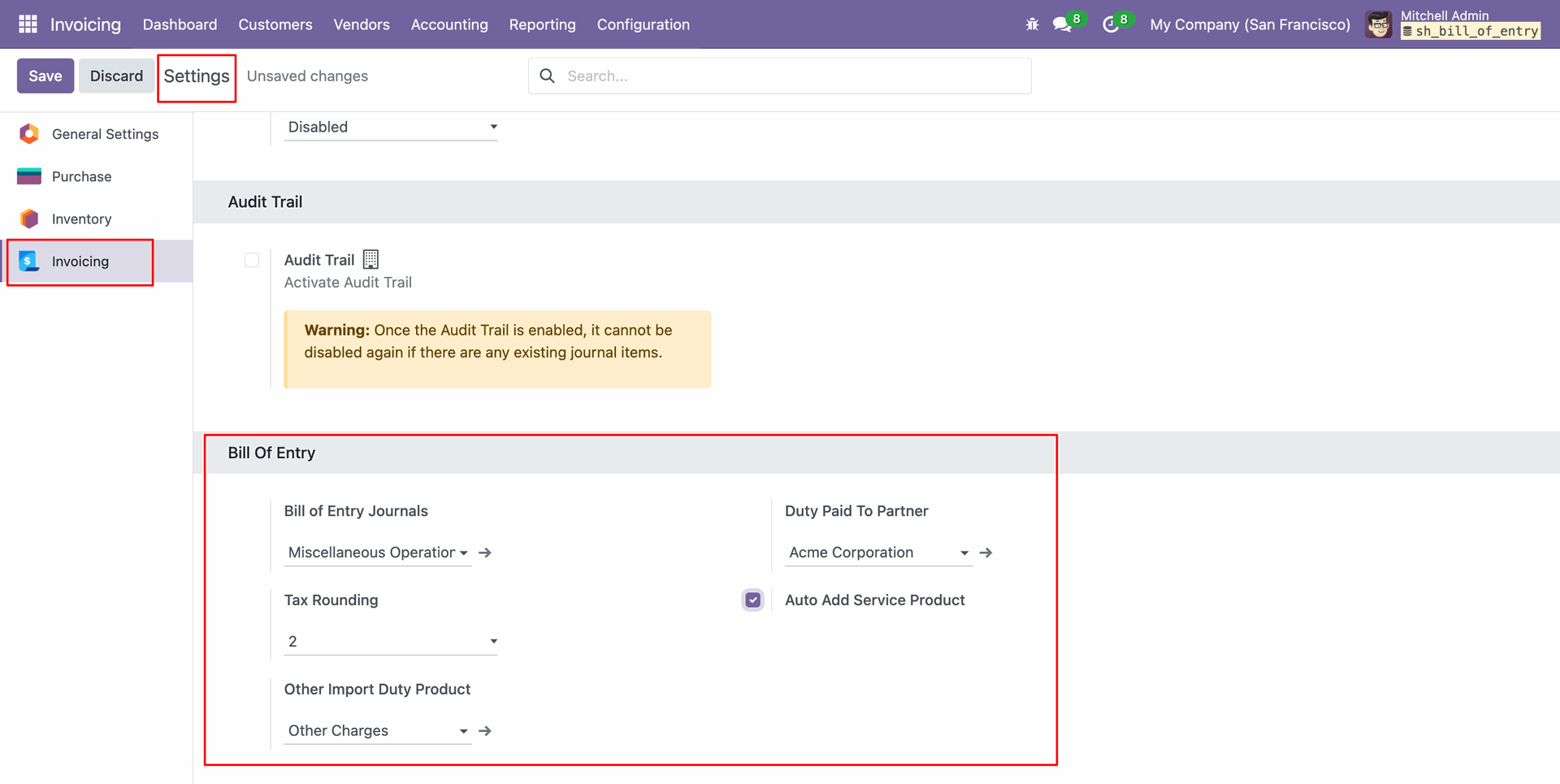The width and height of the screenshot is (1560, 784).
Task: Uncheck Auto Add Service Product
Action: (753, 600)
